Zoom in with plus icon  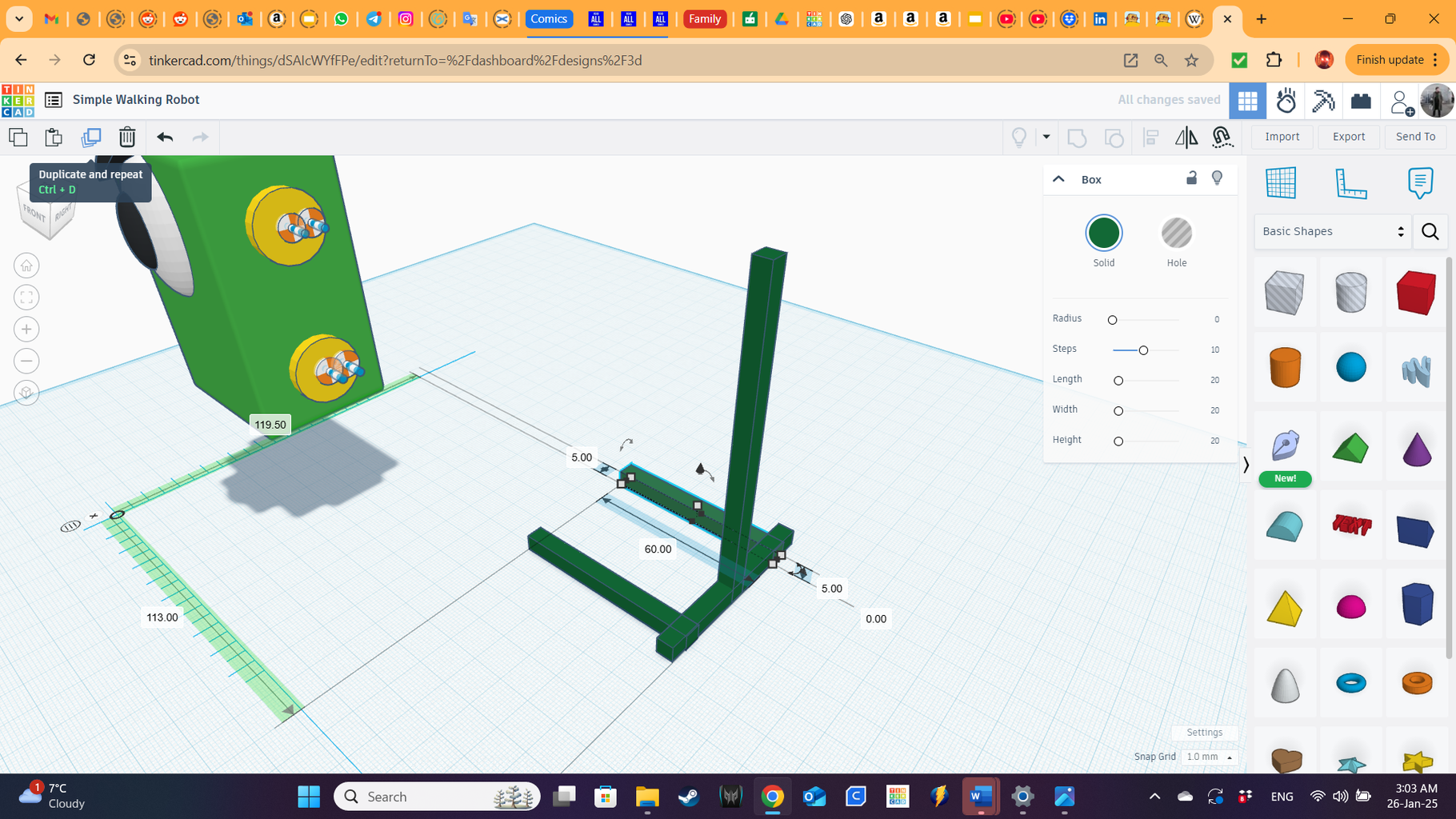[26, 330]
